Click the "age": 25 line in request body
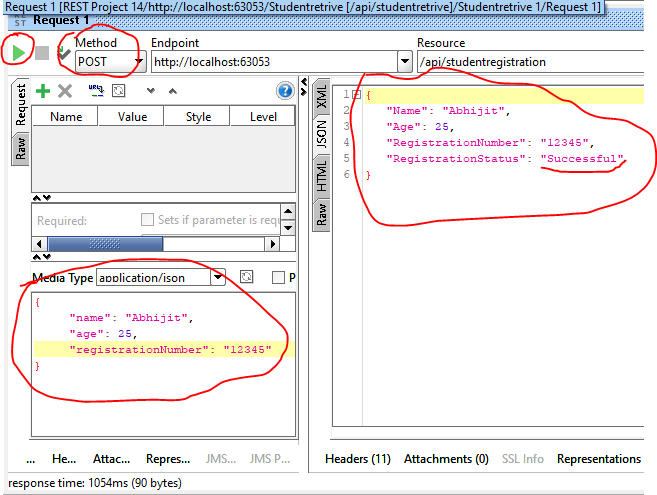Viewport: 657px width, 495px height. [103, 334]
